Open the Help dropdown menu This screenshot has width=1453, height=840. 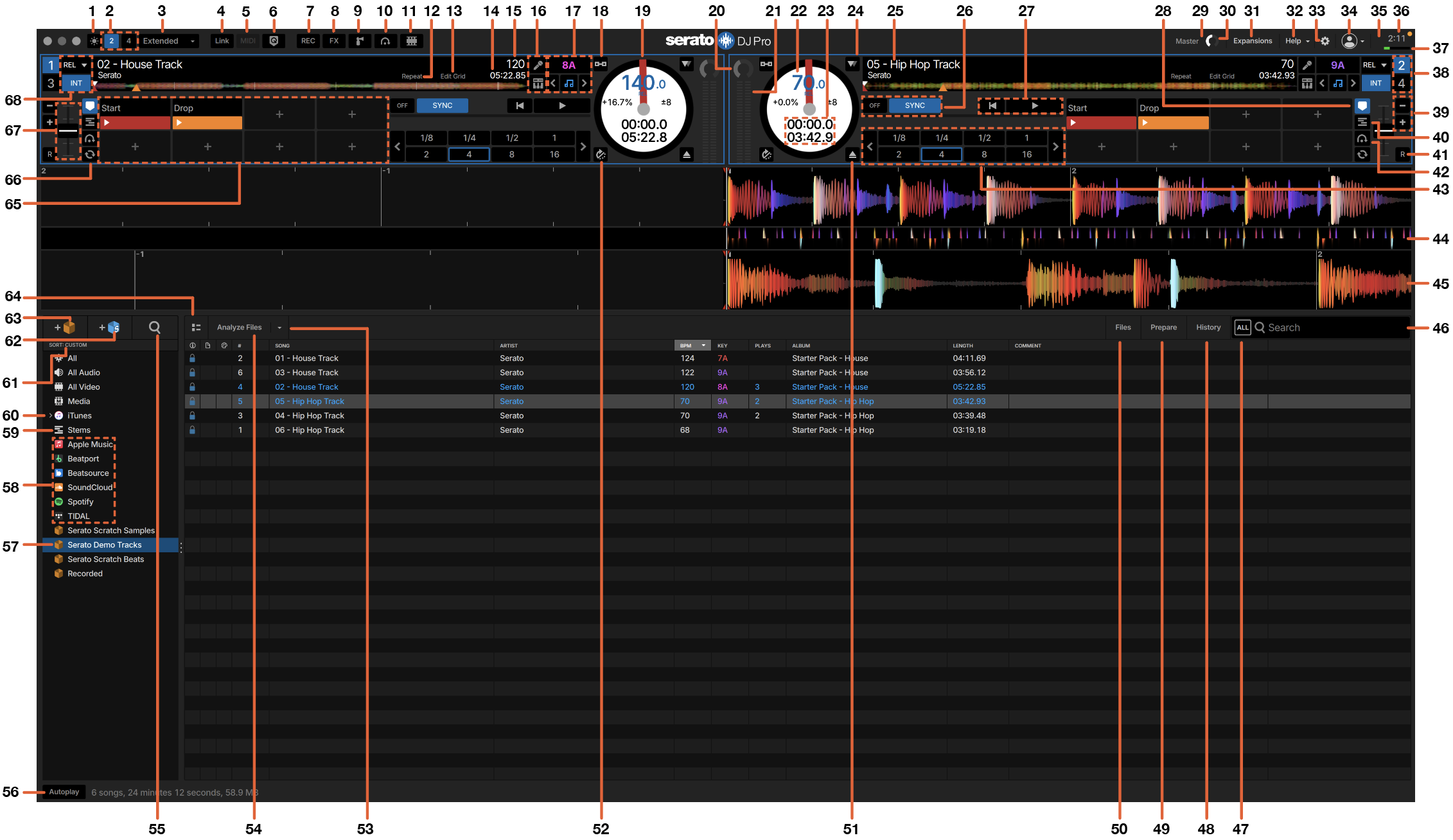click(x=1297, y=41)
